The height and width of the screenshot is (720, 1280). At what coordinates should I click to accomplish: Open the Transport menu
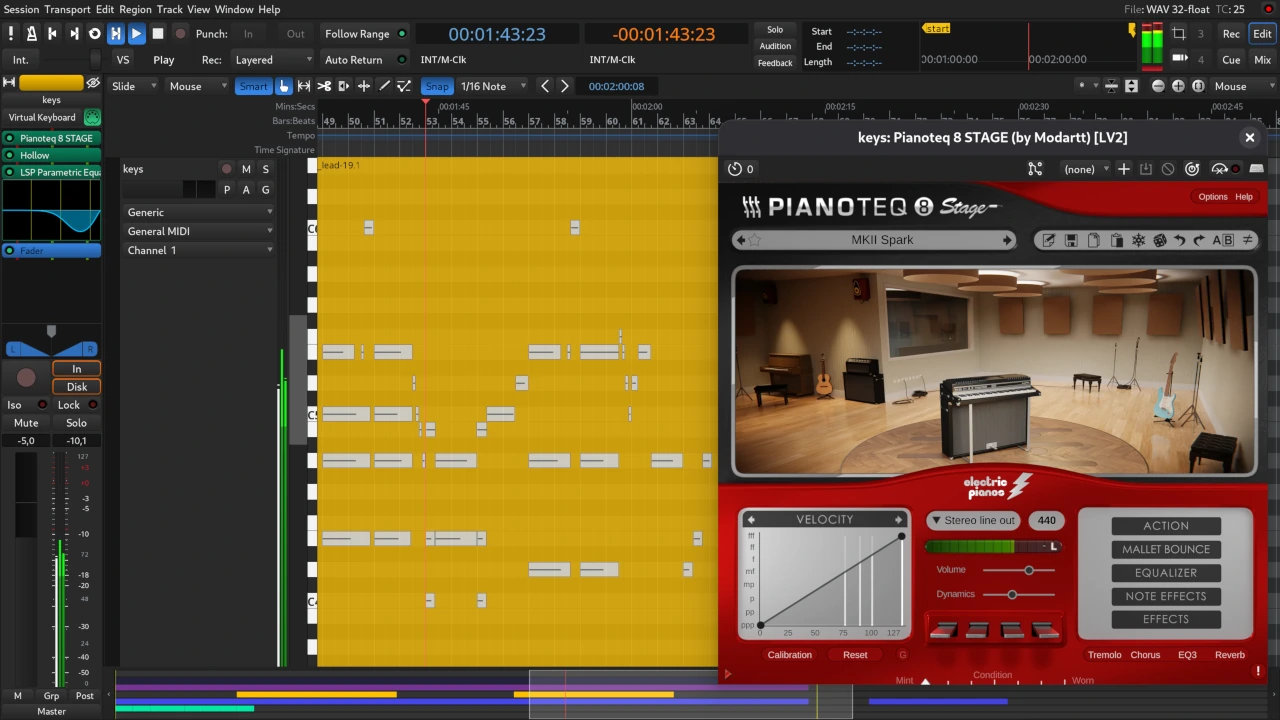click(x=66, y=9)
